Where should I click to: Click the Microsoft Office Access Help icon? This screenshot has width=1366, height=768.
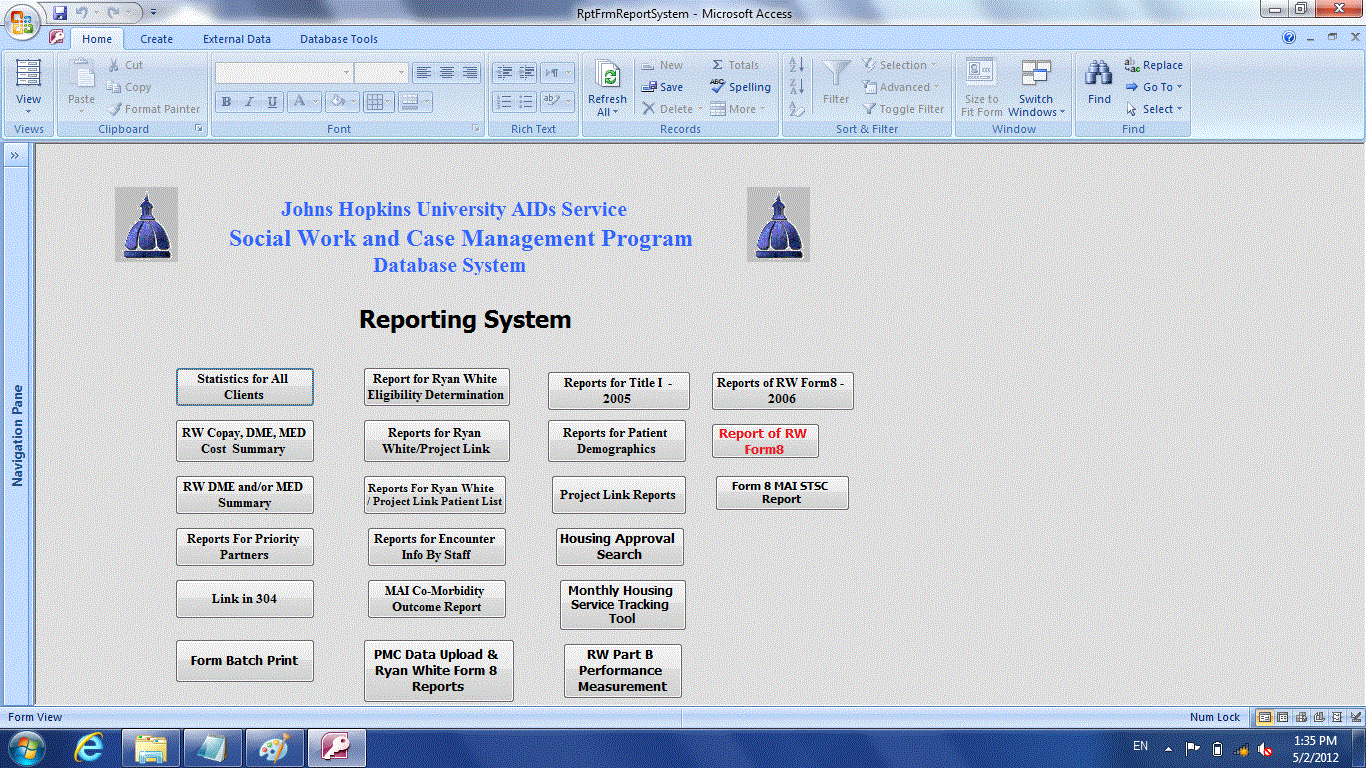tap(1289, 38)
